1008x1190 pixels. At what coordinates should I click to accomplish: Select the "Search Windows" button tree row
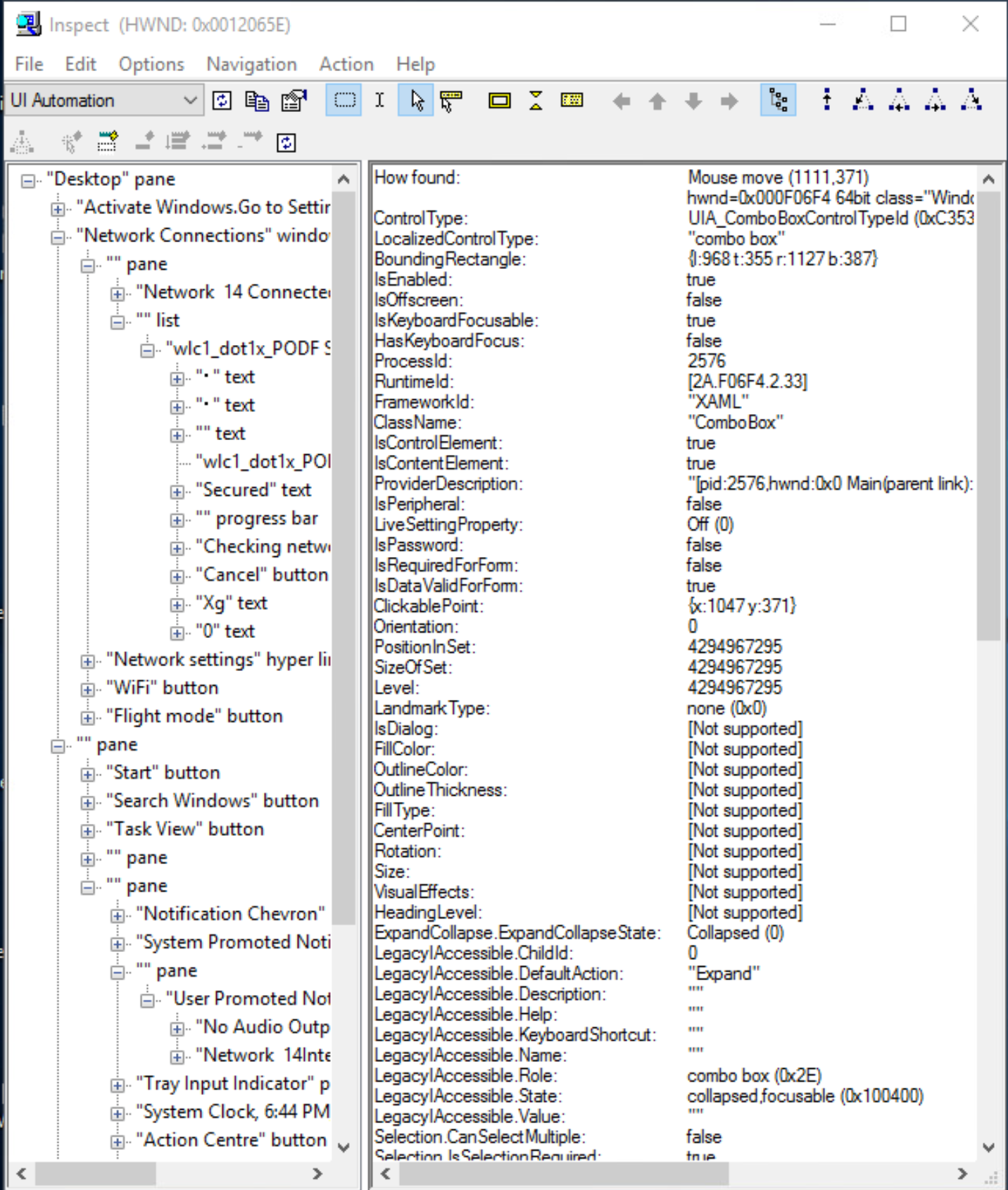click(x=213, y=801)
